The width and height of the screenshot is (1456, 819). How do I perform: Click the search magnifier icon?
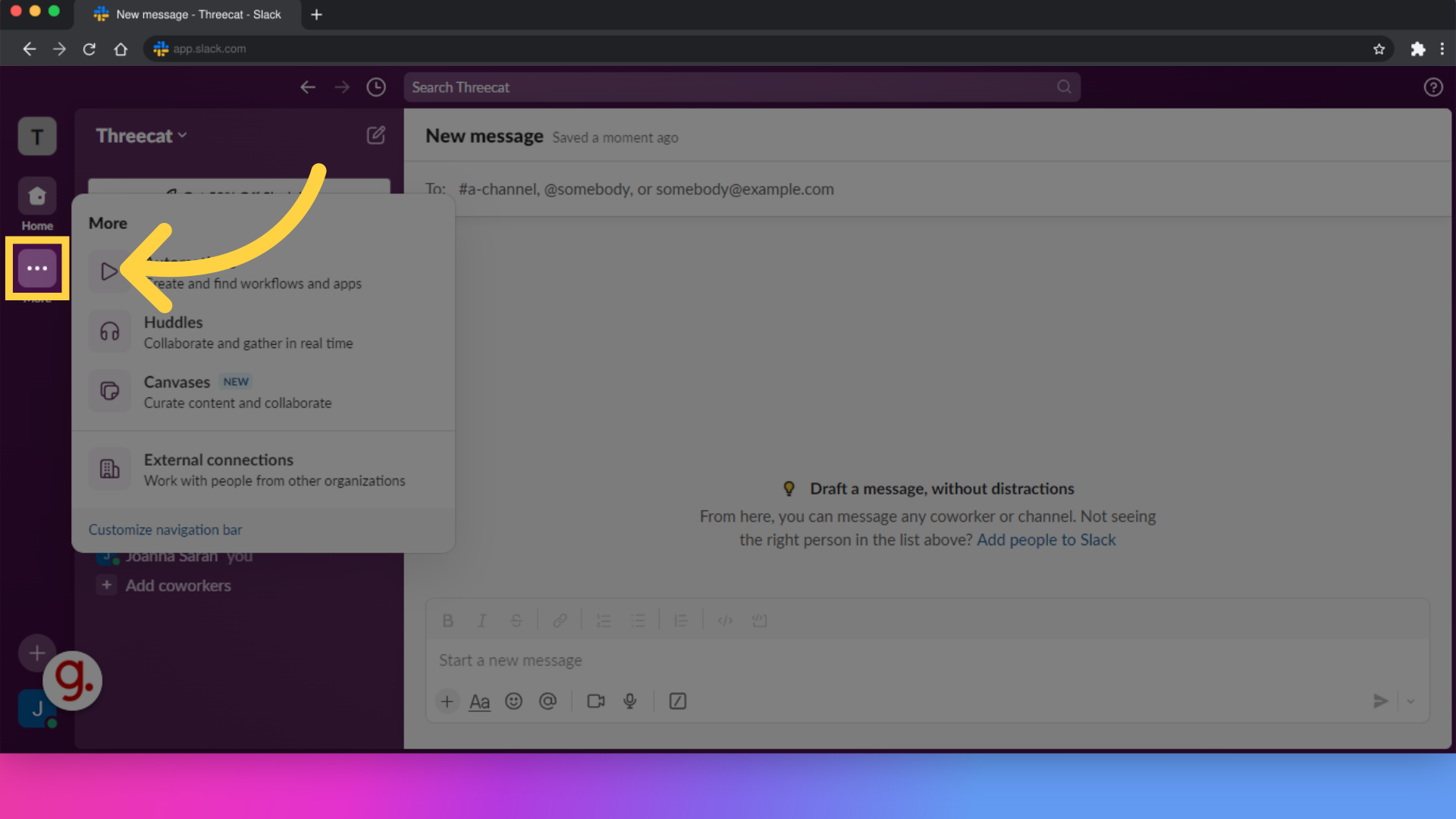coord(1064,87)
